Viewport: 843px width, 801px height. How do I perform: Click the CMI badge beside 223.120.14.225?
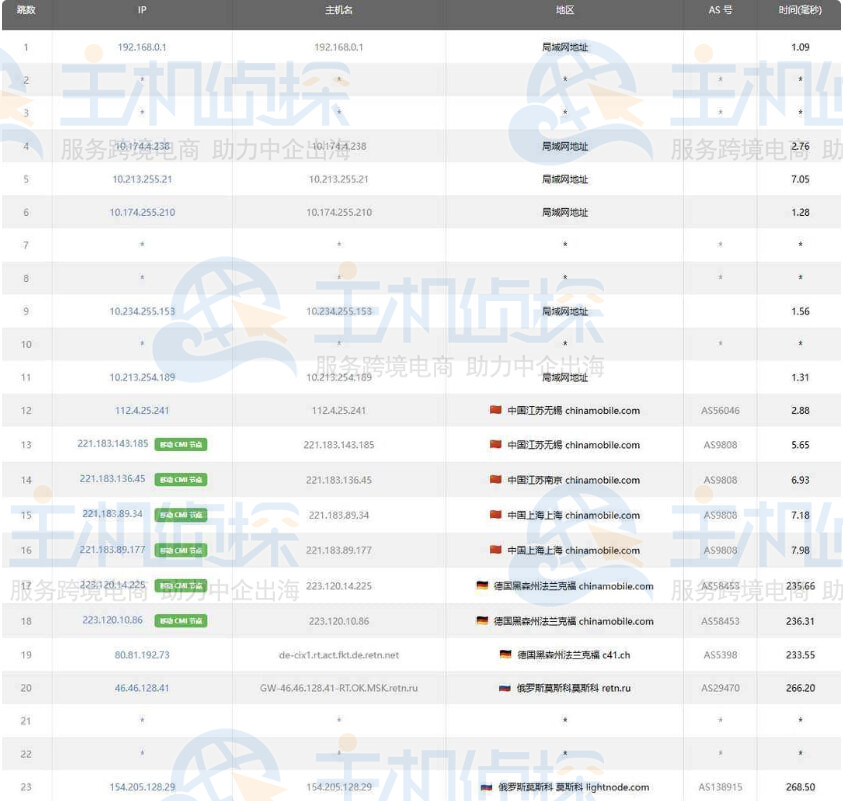point(181,585)
